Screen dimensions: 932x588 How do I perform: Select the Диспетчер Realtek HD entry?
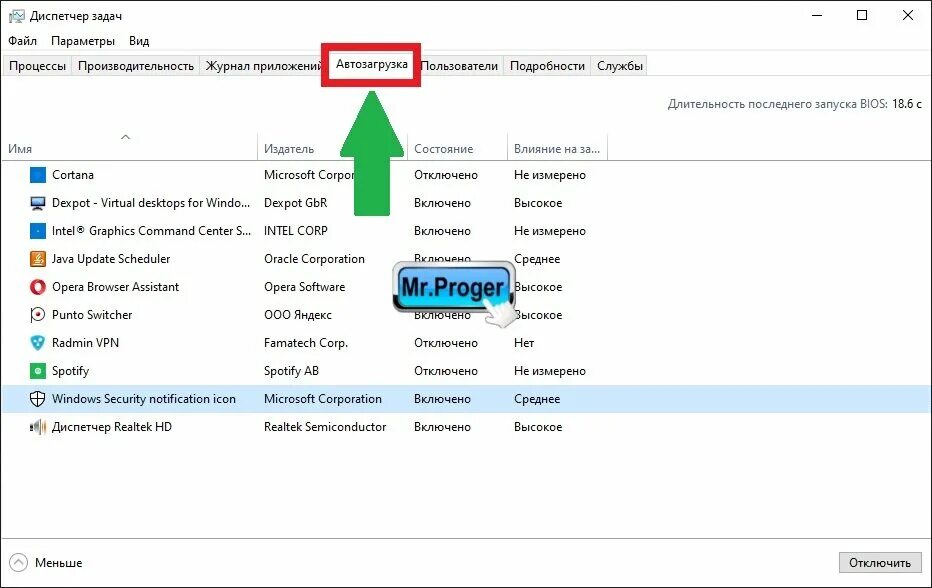[112, 427]
